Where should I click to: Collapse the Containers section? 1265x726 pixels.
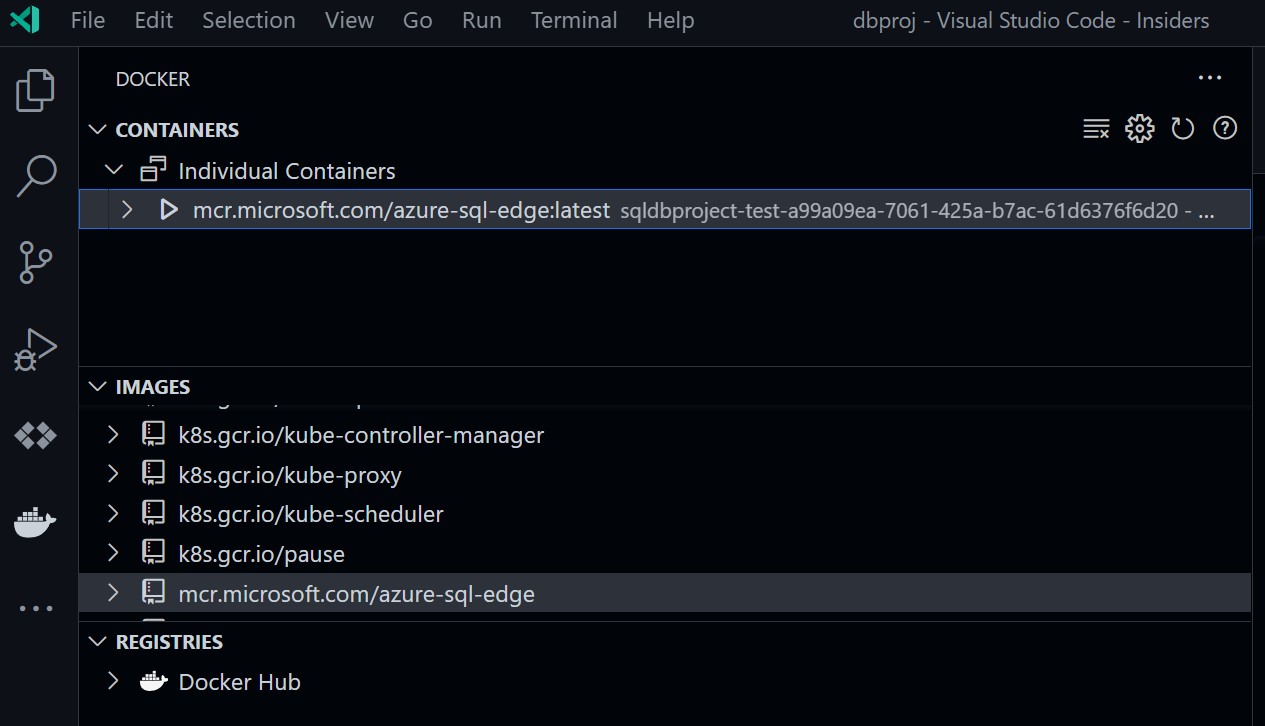coord(97,129)
